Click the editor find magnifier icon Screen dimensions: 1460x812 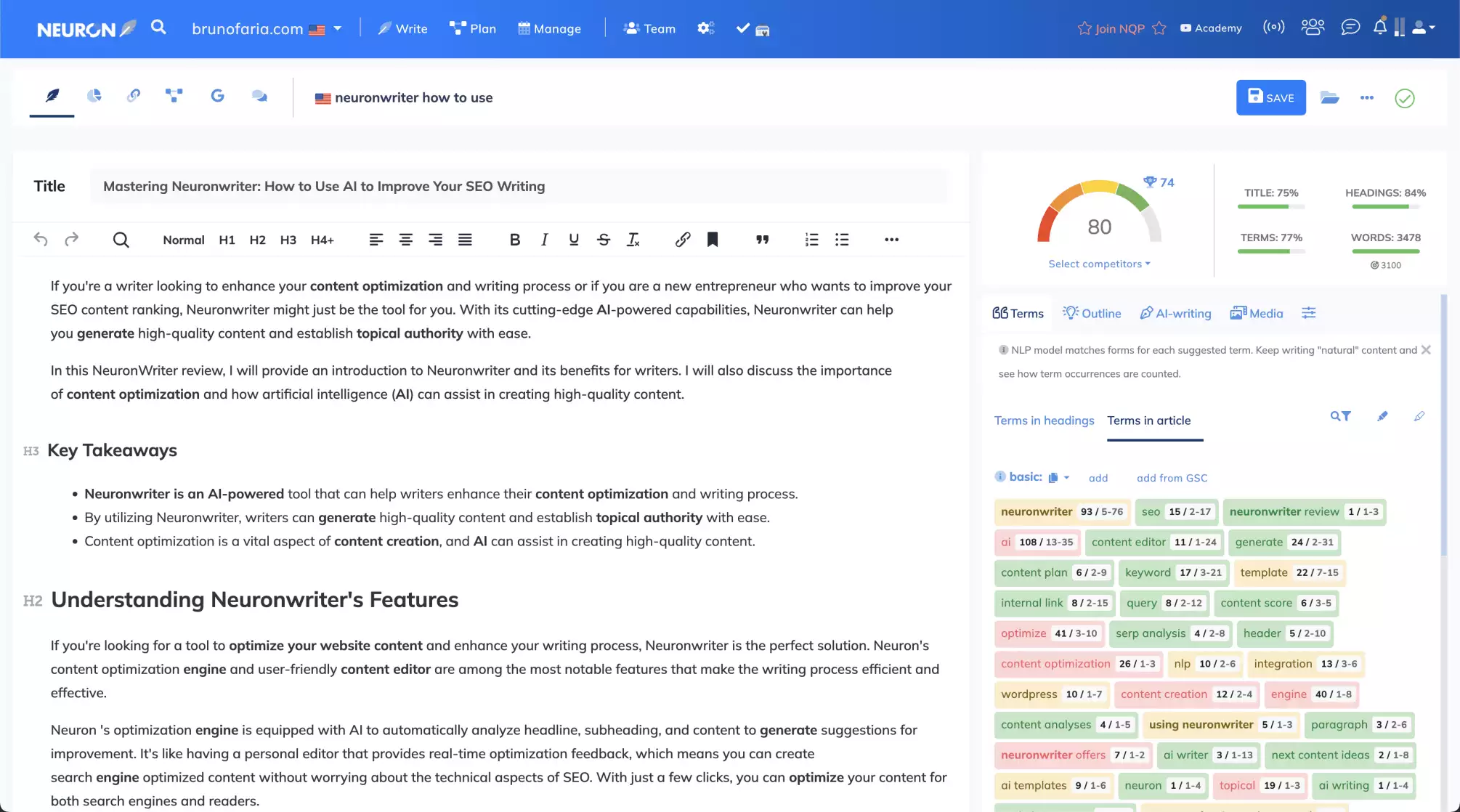pyautogui.click(x=121, y=240)
